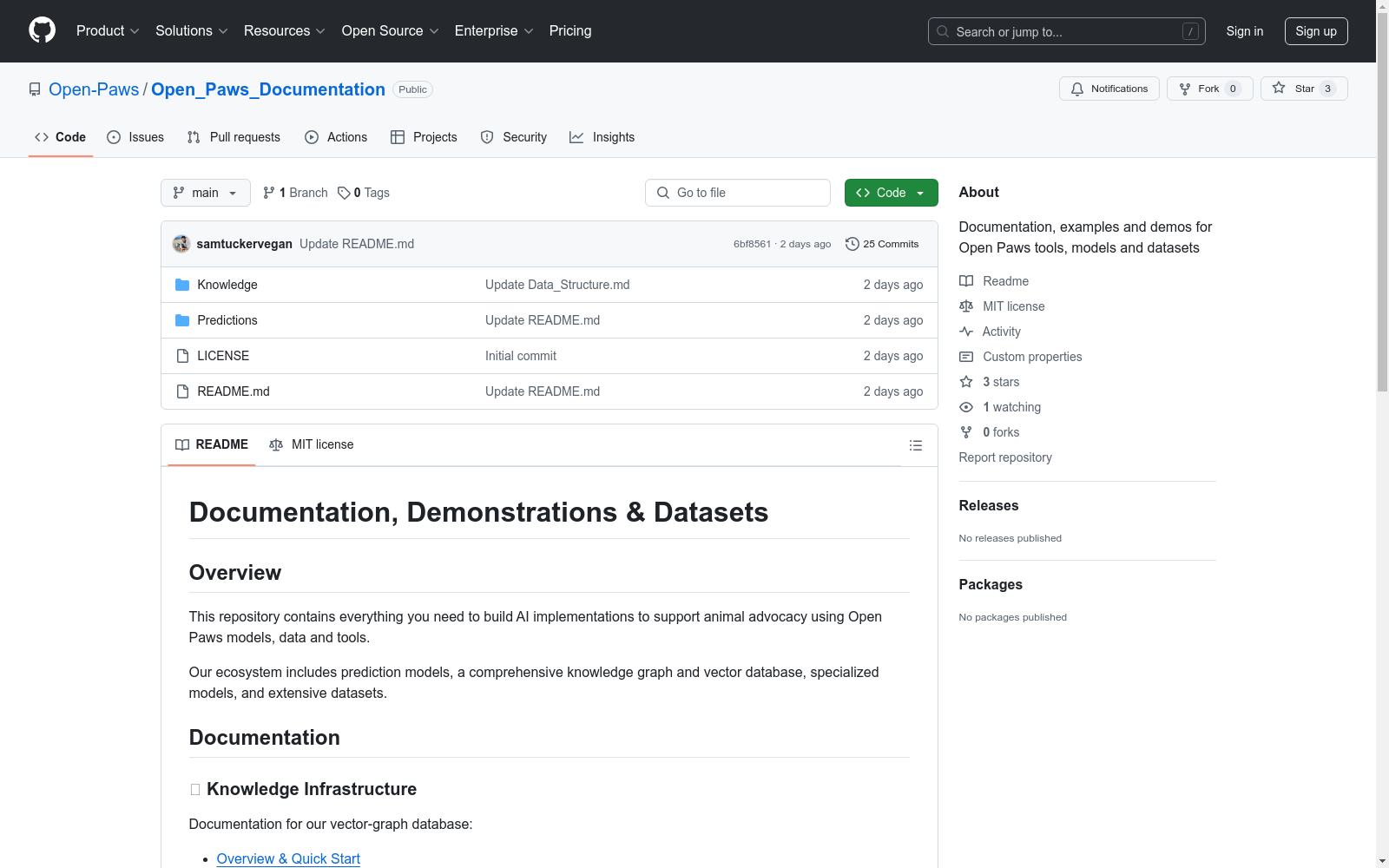Screen dimensions: 1389x868
Task: Open the Open_Paws_Documentation repo link
Action: [268, 89]
